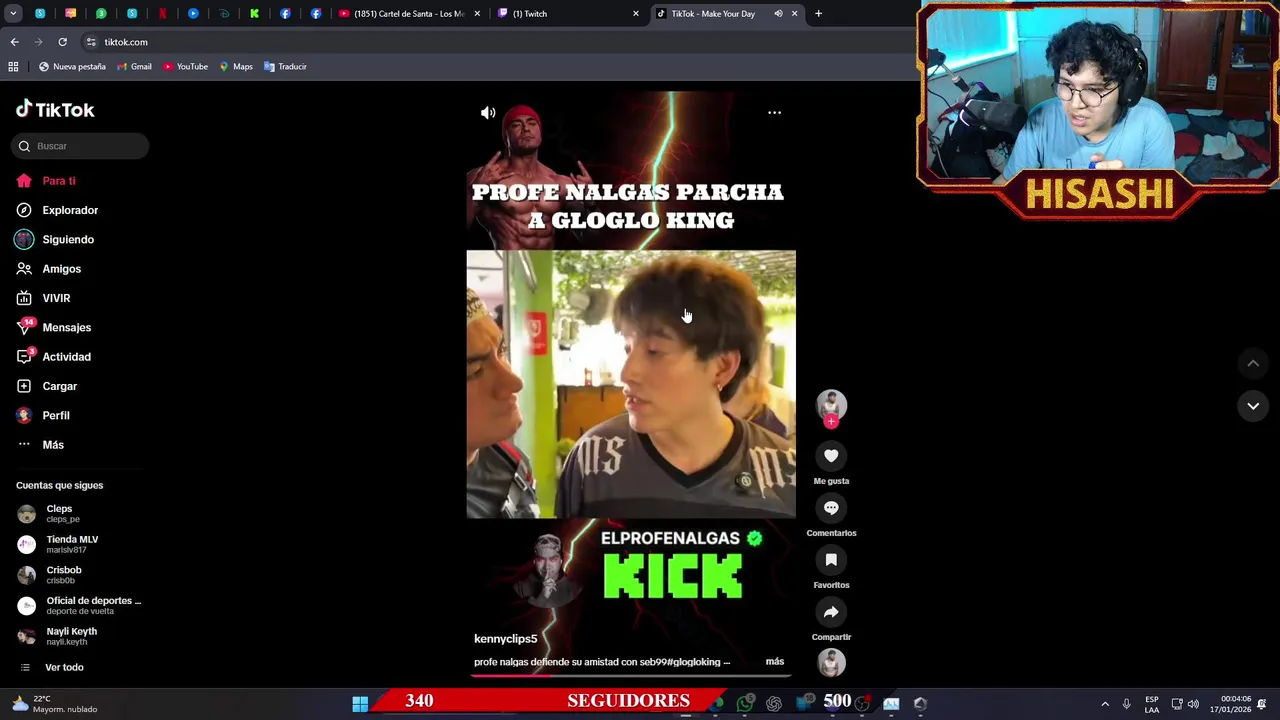Open the YouTube bookmark
Image resolution: width=1280 pixels, height=720 pixels.
click(x=185, y=67)
